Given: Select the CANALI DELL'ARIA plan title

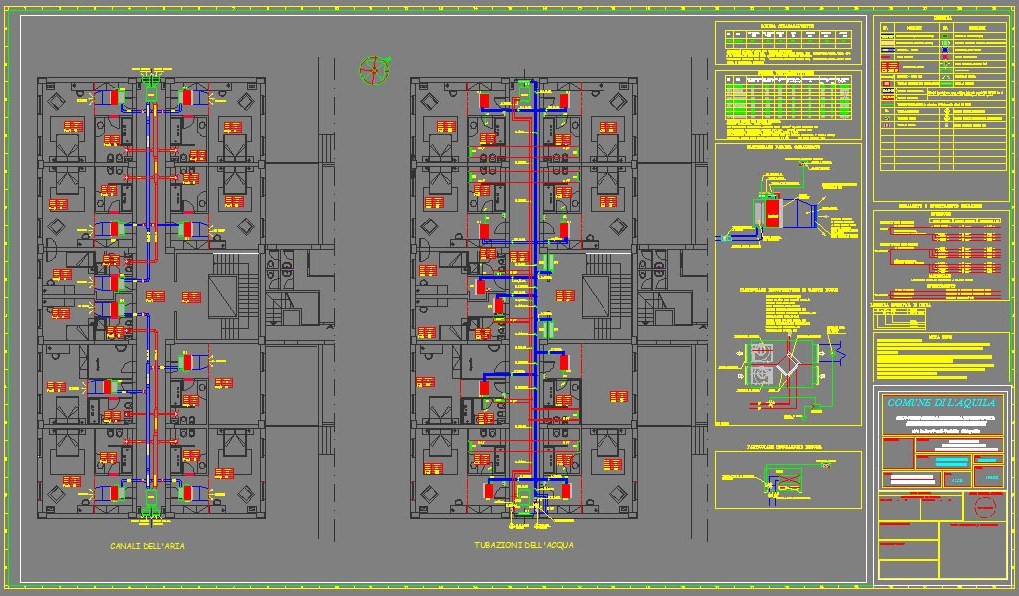Looking at the screenshot, I should [146, 547].
